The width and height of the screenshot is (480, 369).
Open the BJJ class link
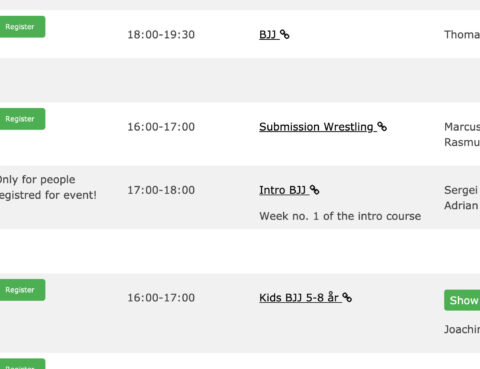coord(268,35)
